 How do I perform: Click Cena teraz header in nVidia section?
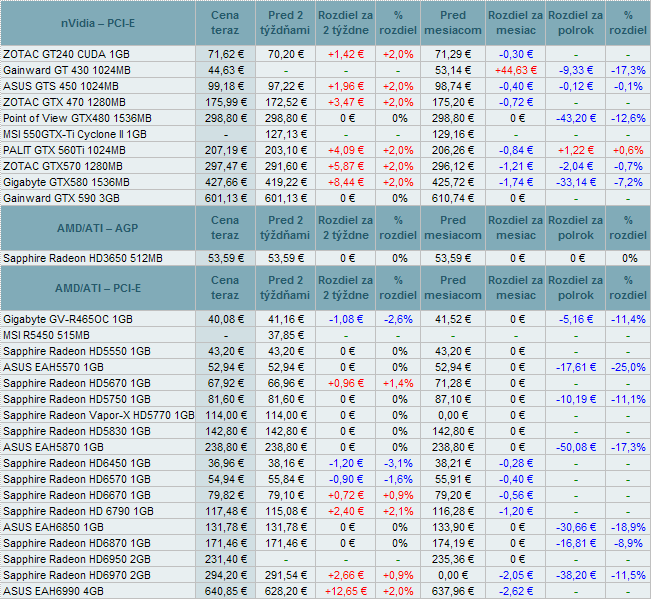(x=225, y=23)
